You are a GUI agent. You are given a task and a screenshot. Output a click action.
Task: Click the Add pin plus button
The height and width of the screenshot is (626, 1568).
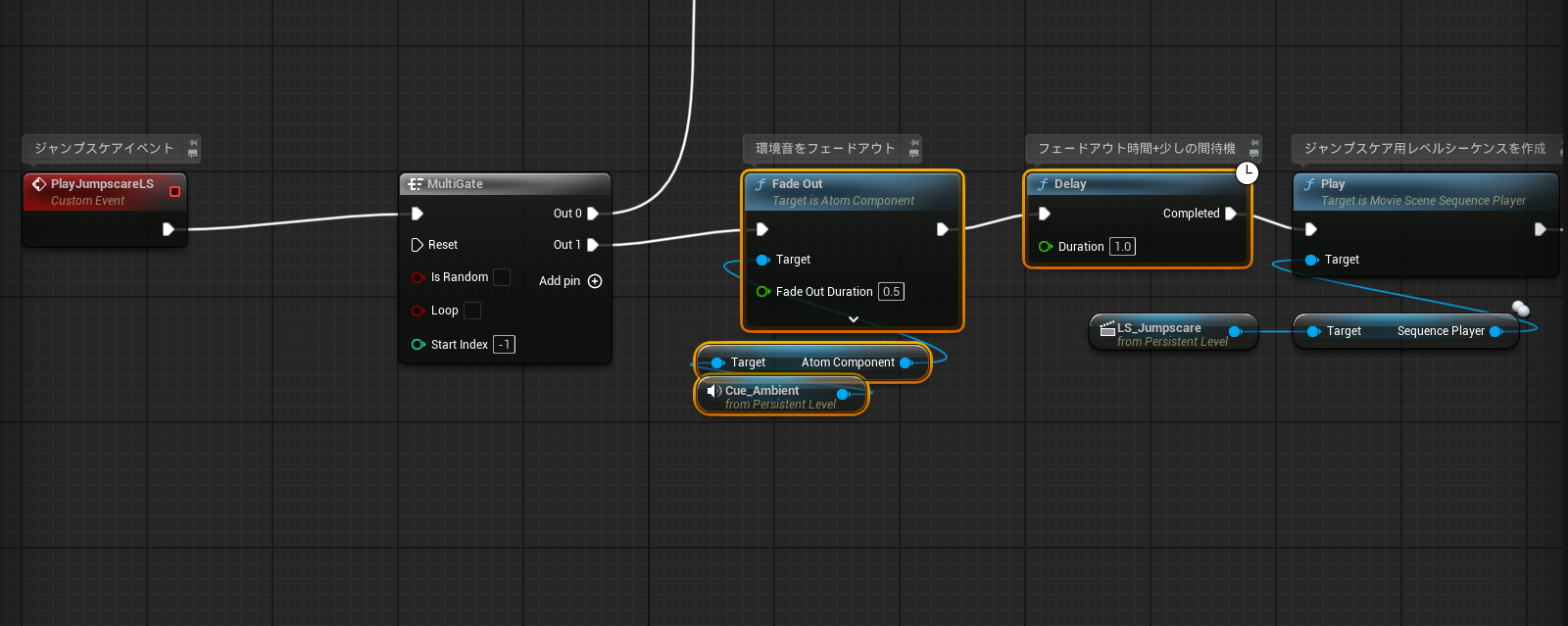[x=595, y=281]
